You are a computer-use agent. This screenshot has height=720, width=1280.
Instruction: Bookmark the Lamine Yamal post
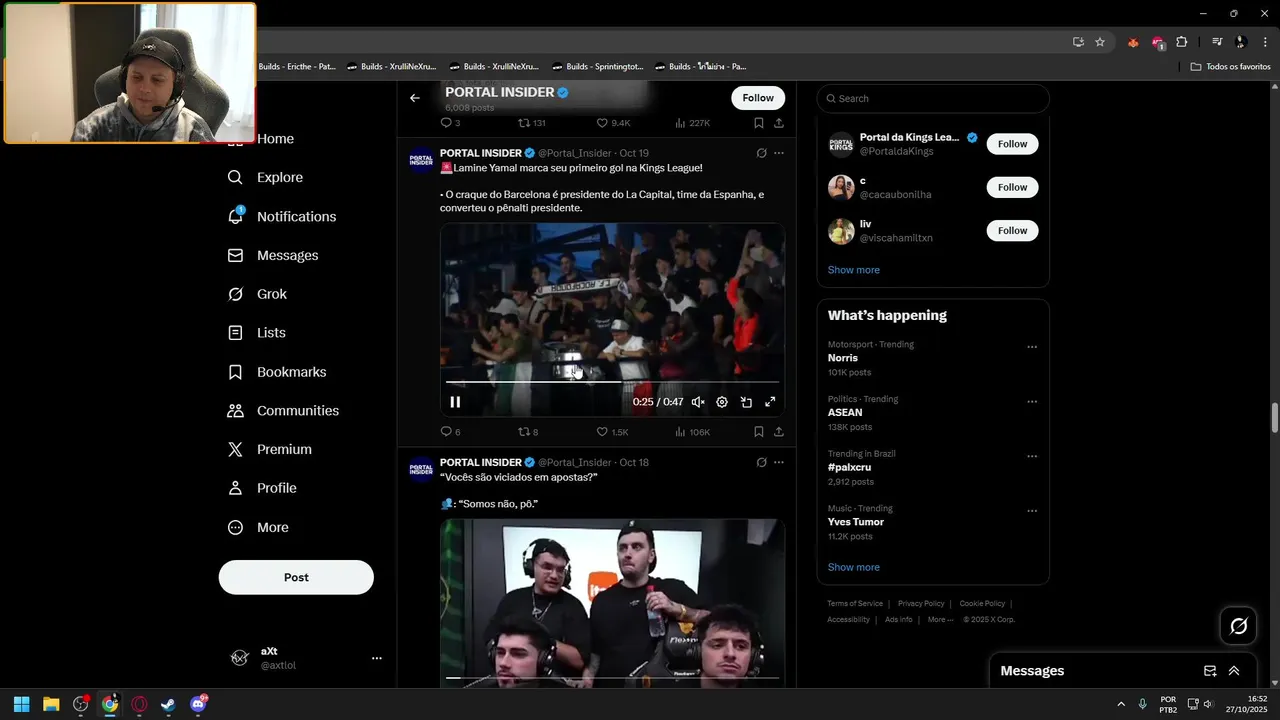point(759,432)
